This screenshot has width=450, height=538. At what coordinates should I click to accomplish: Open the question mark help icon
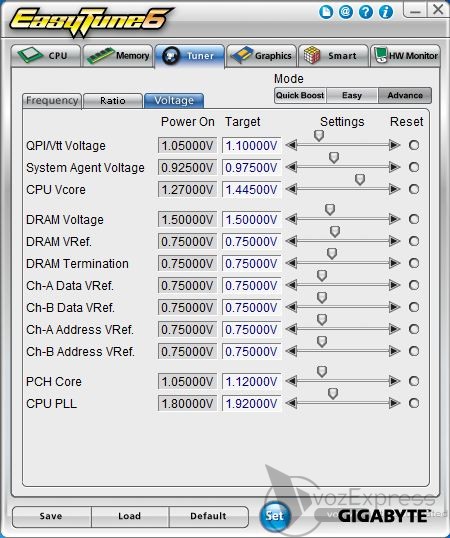click(x=366, y=12)
